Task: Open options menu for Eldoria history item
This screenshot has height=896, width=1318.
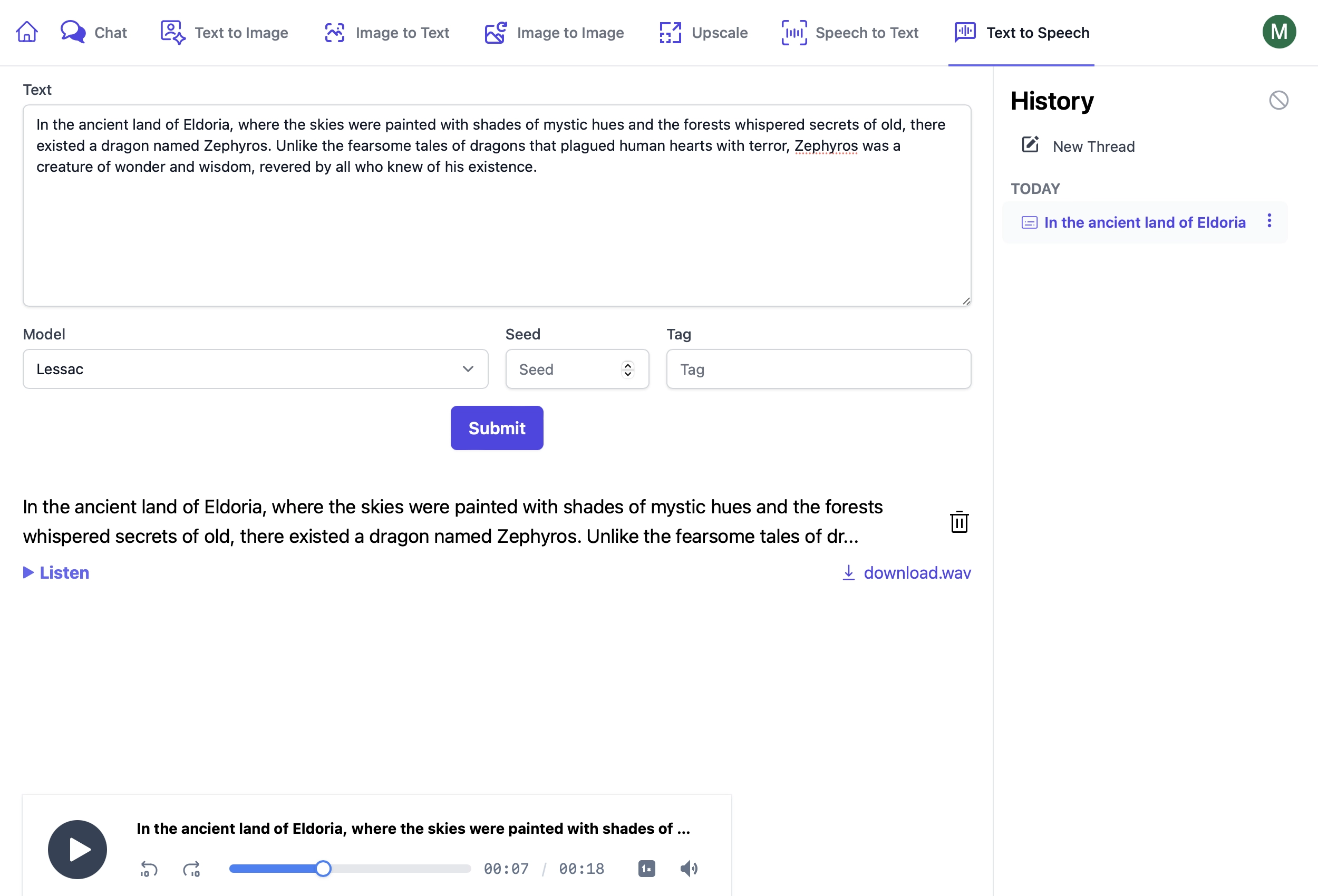Action: point(1269,221)
